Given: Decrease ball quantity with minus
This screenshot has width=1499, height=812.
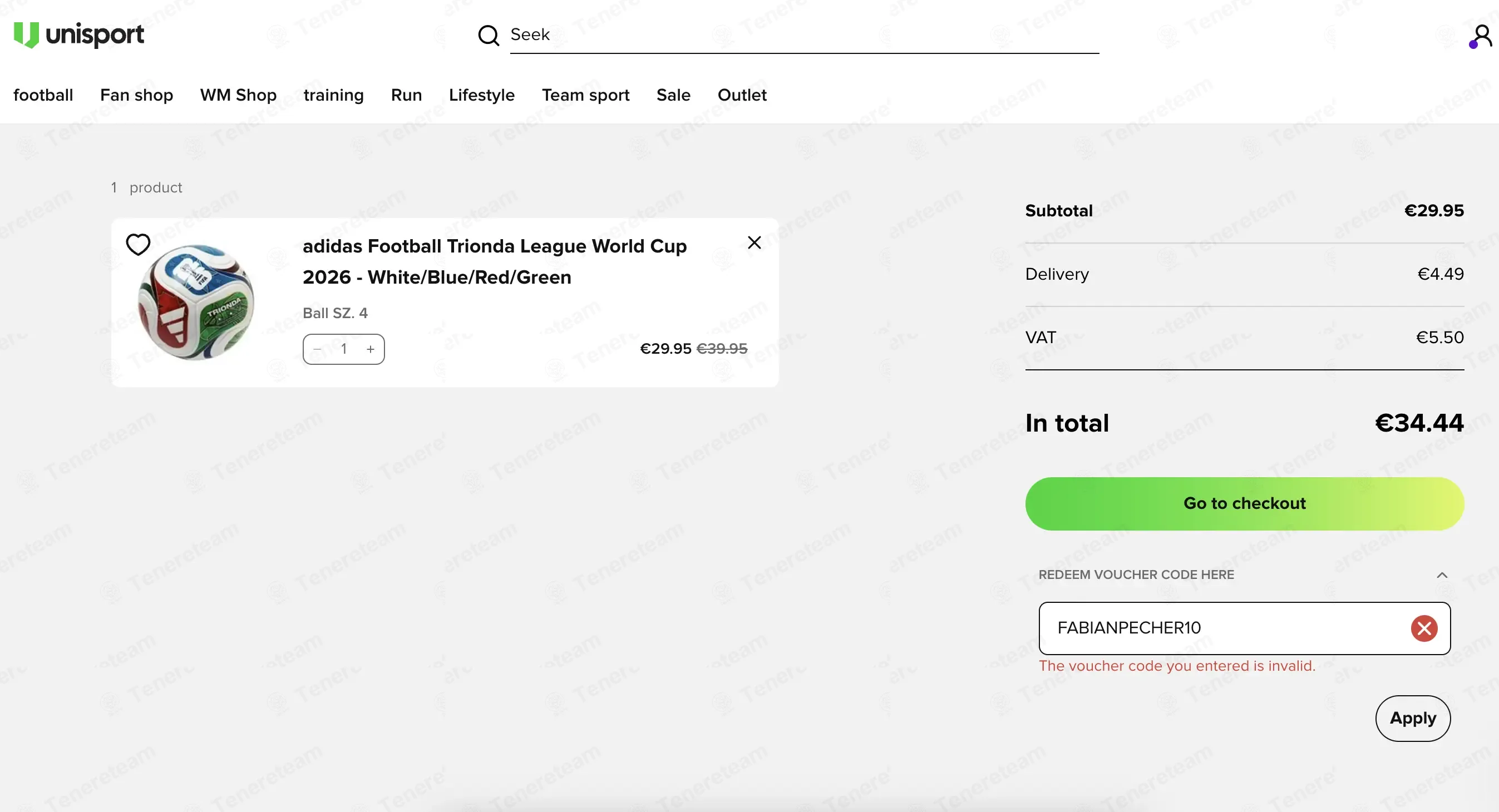Looking at the screenshot, I should pyautogui.click(x=317, y=349).
